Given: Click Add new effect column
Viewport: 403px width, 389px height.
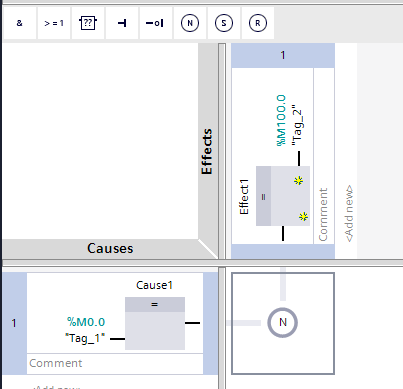Looking at the screenshot, I should click(349, 213).
